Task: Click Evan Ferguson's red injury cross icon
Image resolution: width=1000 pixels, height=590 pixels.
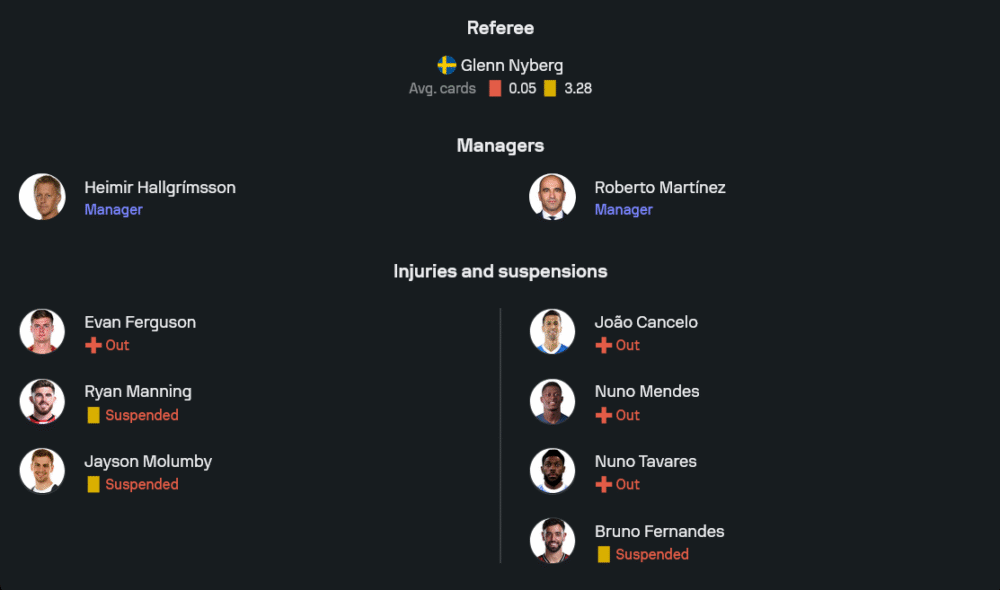Action: pyautogui.click(x=93, y=345)
